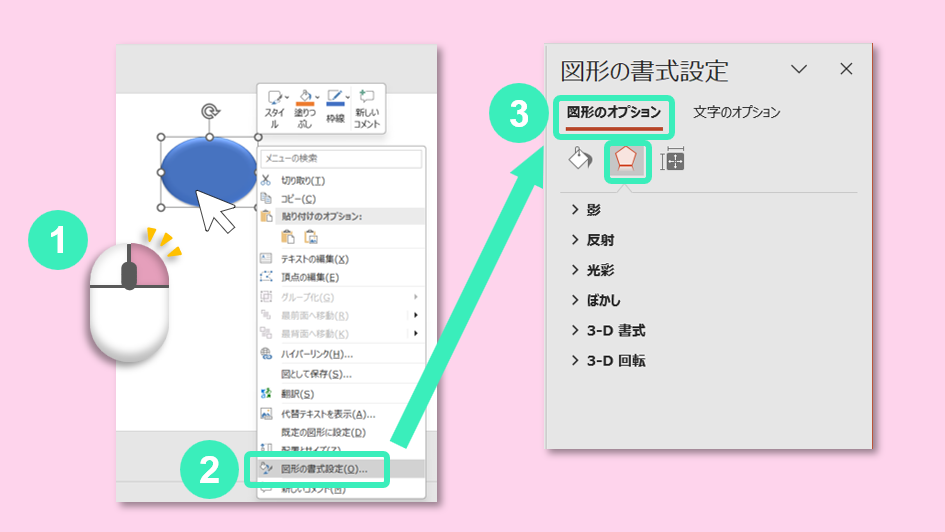Expand the ぼかし (Soft Edges) section
Viewport: 945px width, 532px height.
(x=604, y=300)
